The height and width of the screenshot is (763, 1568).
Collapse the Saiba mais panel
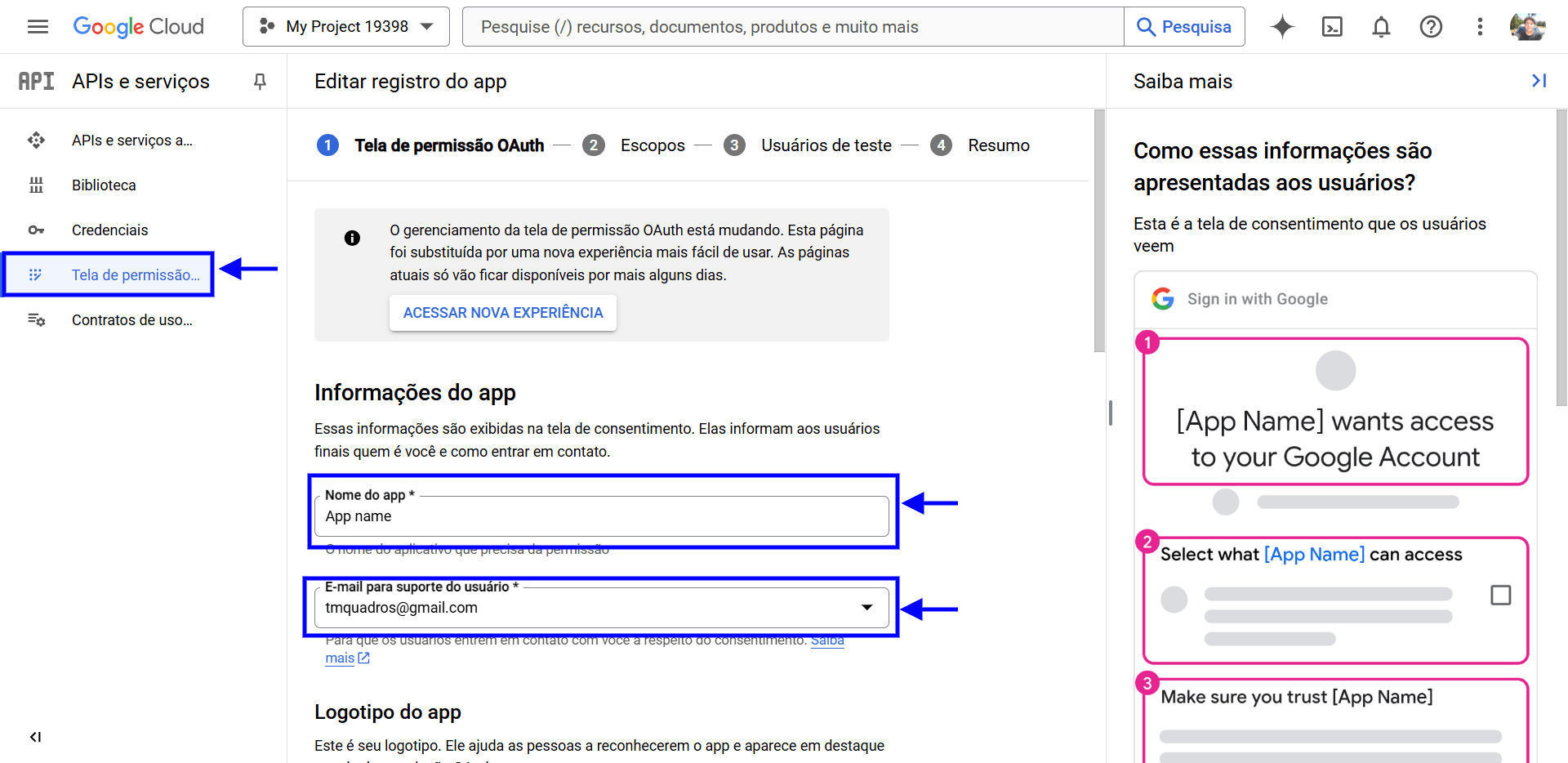pyautogui.click(x=1539, y=81)
